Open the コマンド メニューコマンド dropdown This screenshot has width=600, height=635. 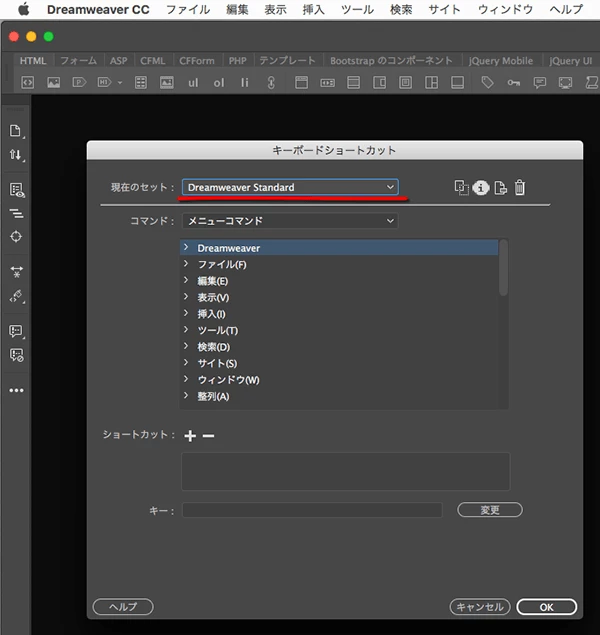click(290, 221)
